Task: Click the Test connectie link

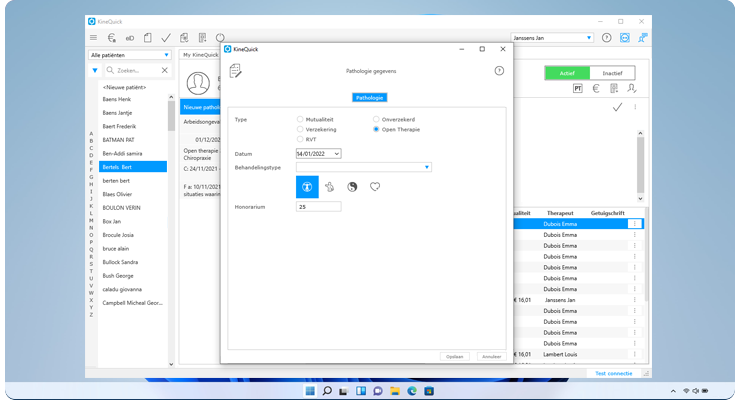Action: 614,373
